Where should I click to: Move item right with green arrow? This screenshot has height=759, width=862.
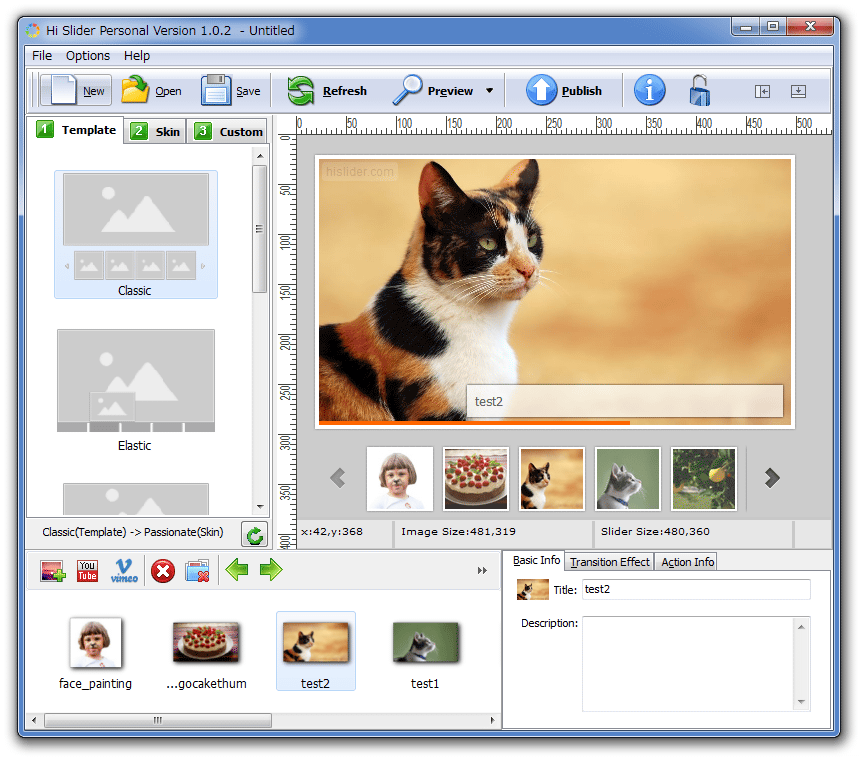271,570
